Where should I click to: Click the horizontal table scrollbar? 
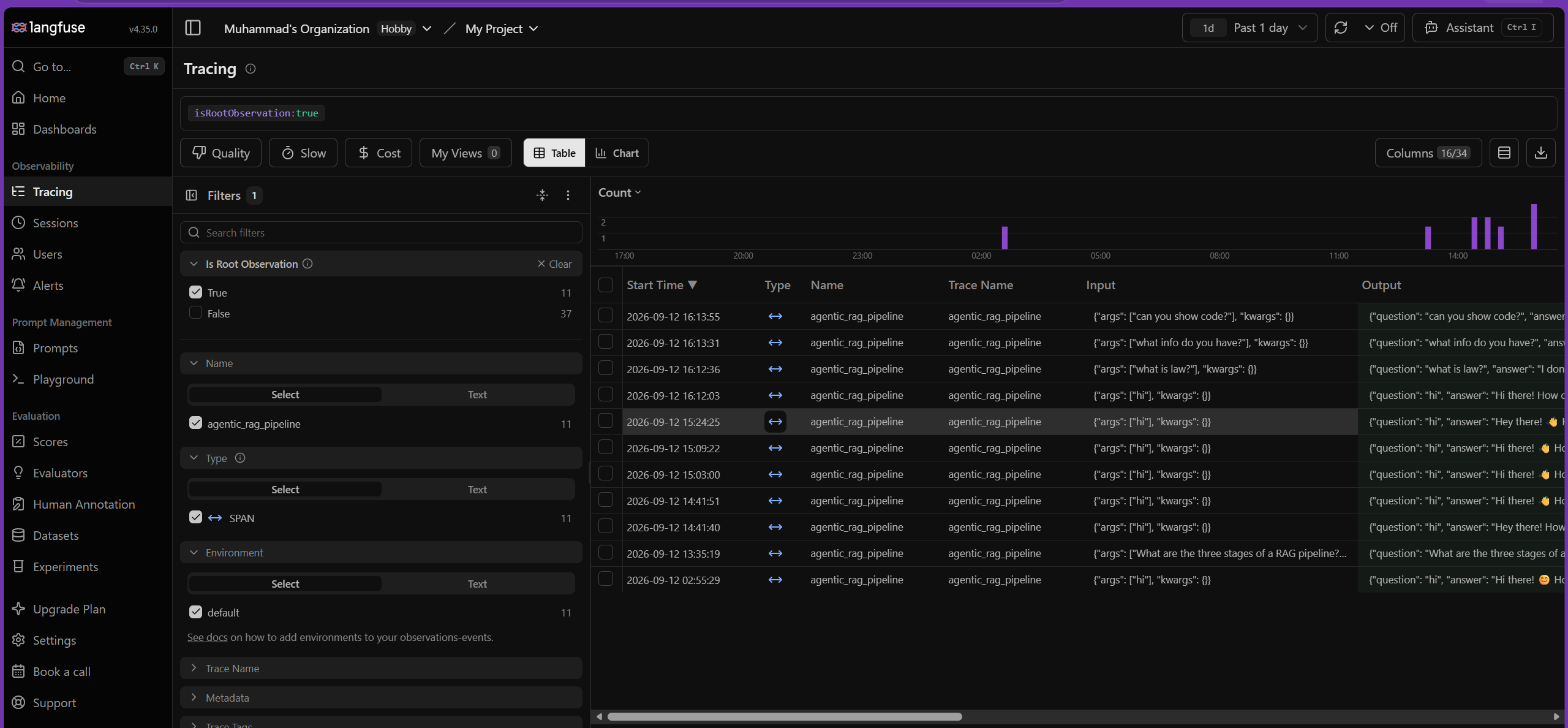click(x=785, y=716)
